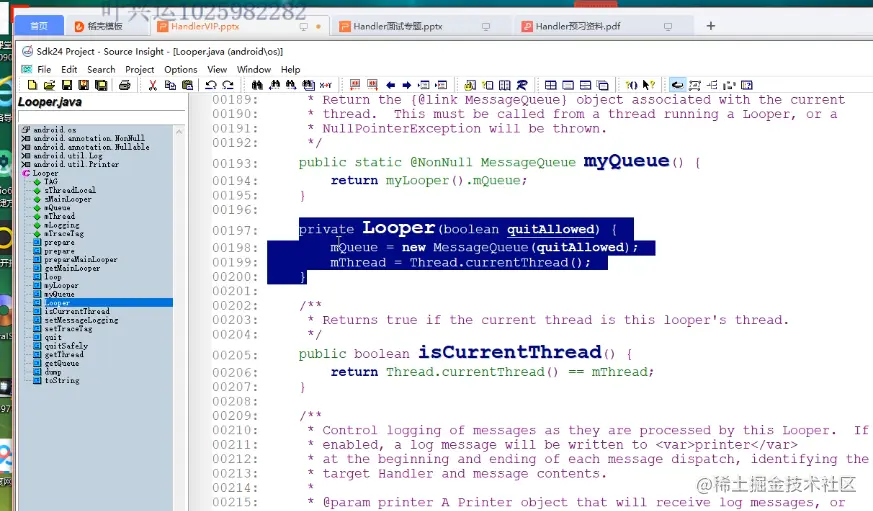Open the Edit menu

pos(69,70)
